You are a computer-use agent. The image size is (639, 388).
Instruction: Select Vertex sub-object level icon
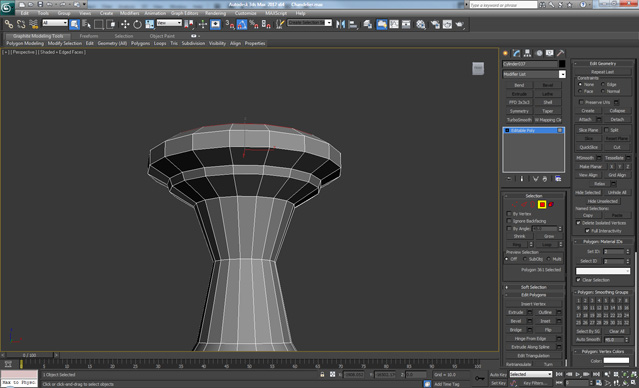coord(515,205)
